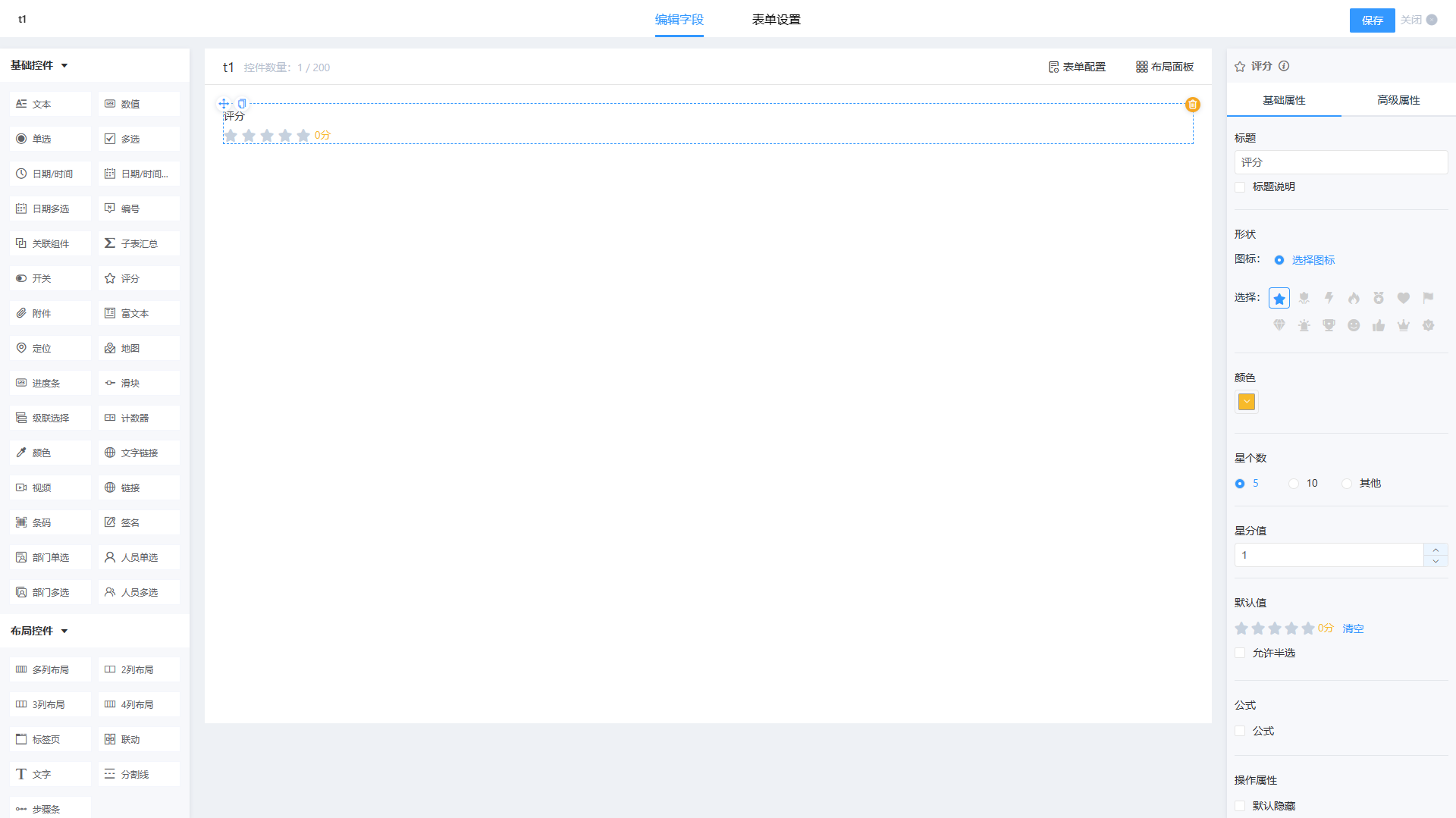This screenshot has width=1456, height=818.
Task: Choose the trophy rating icon
Action: (x=1329, y=325)
